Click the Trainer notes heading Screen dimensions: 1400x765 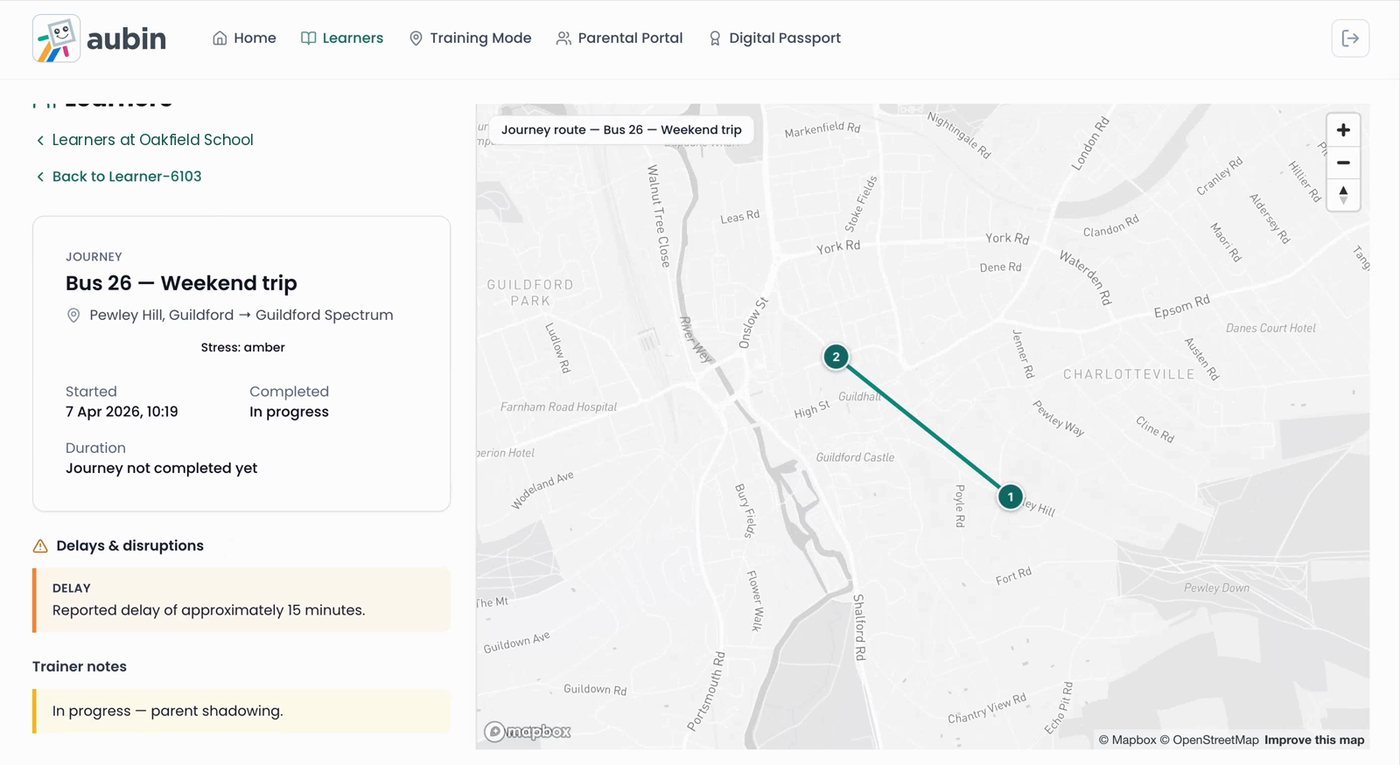[79, 667]
